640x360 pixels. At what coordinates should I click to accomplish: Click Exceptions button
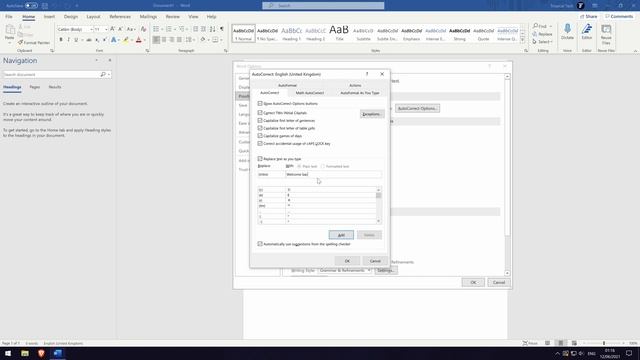[x=371, y=114]
